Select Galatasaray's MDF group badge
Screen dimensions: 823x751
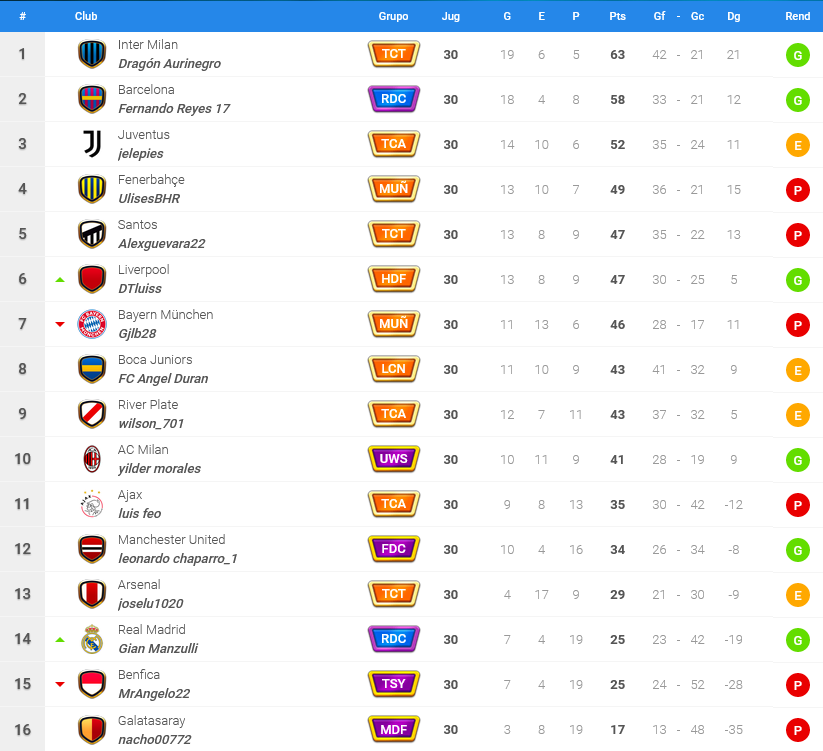coord(394,729)
